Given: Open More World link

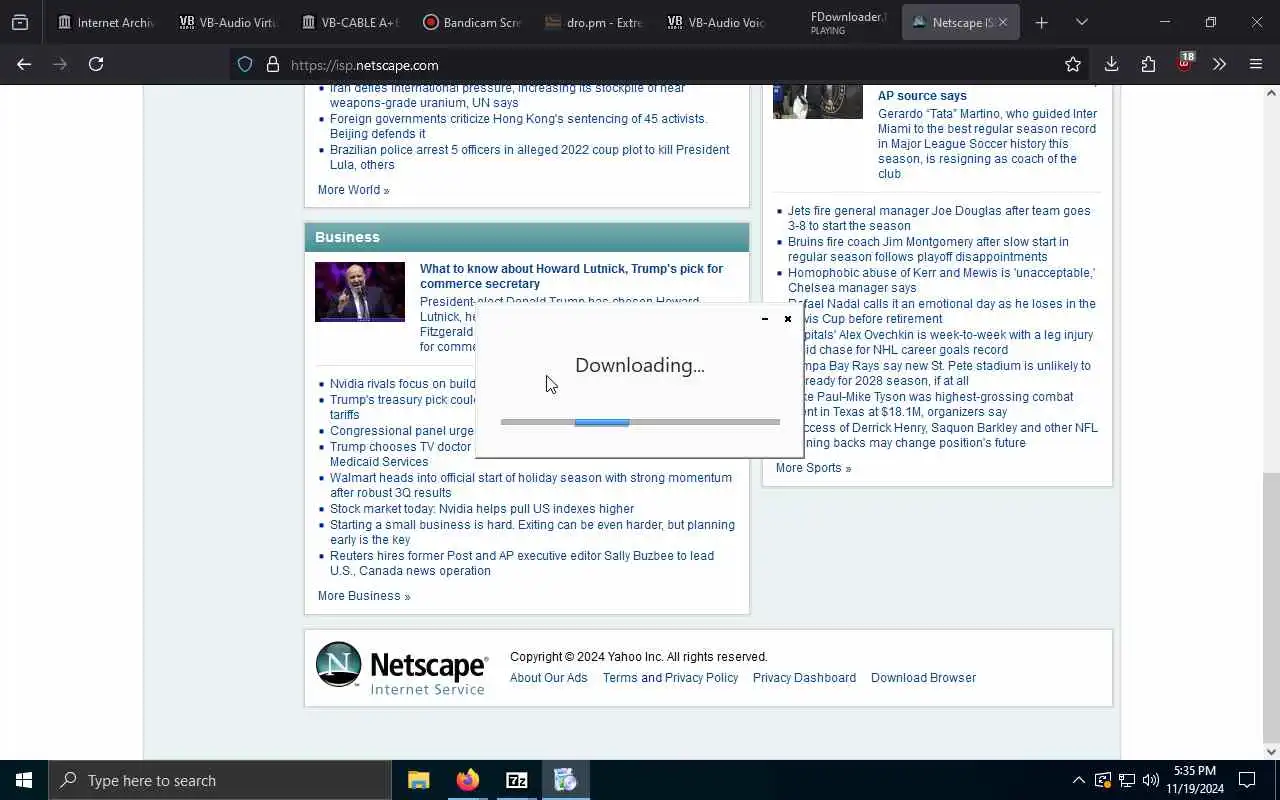Looking at the screenshot, I should (x=353, y=190).
